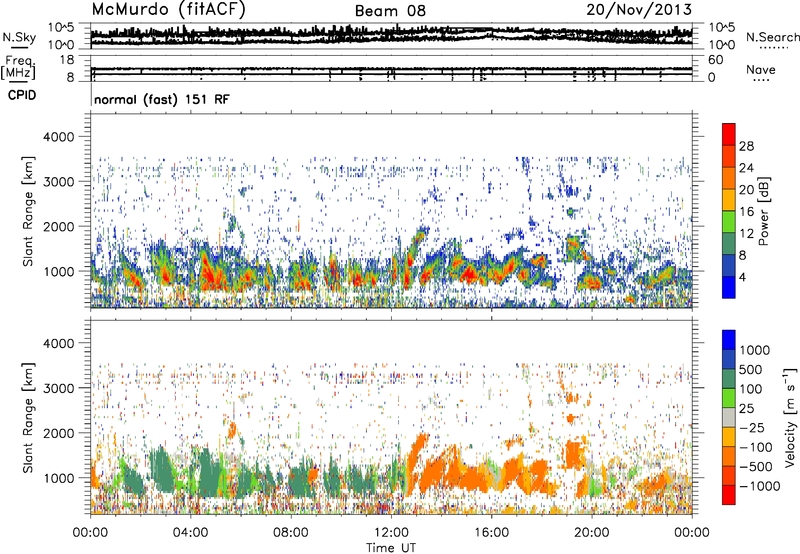Select the Beam 08 heading
This screenshot has height=554, width=800.
click(x=390, y=11)
